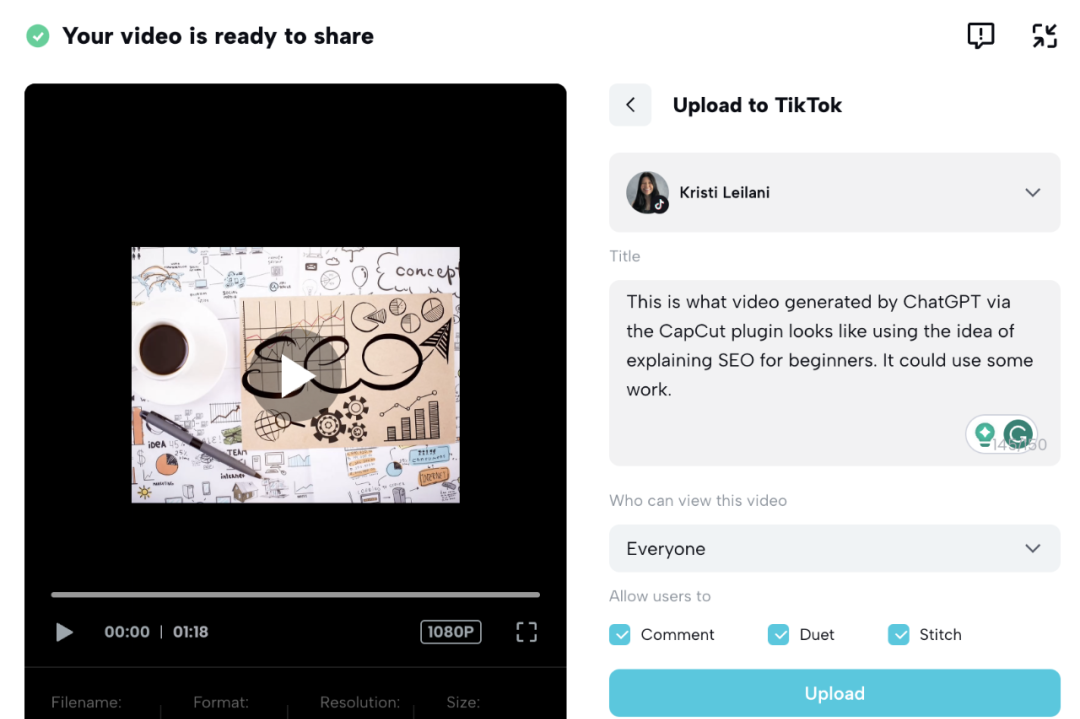Enter fullscreen with the bracket icon

click(526, 632)
